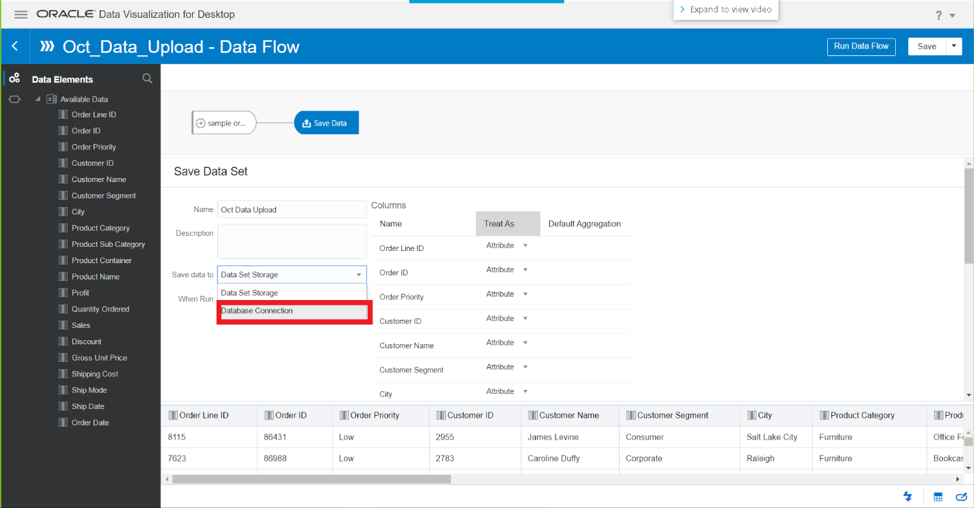Click the Available Data dataset icon

point(52,99)
